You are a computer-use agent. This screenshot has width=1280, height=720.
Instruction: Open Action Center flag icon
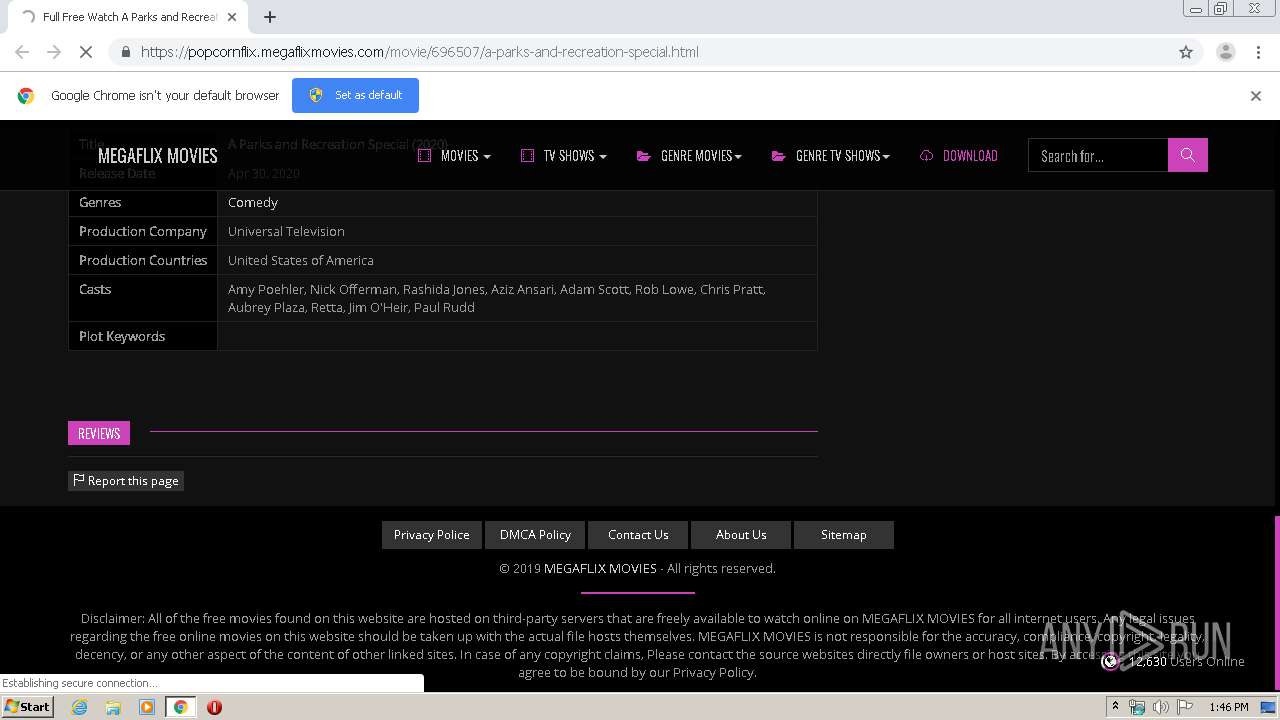[x=1185, y=707]
